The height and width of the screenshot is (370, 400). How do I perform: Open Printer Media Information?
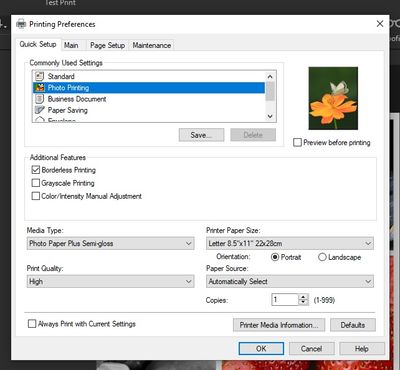pos(279,325)
